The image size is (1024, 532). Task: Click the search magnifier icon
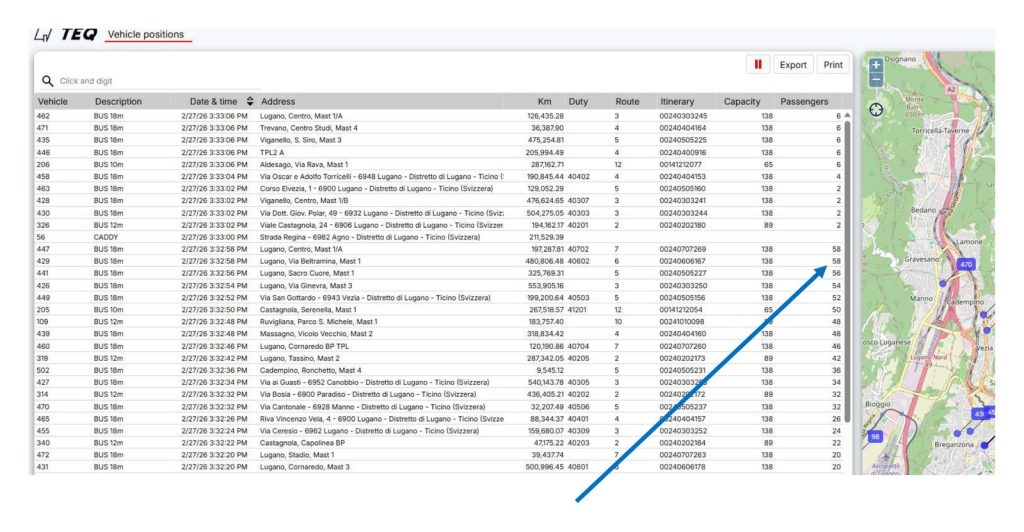[47, 81]
